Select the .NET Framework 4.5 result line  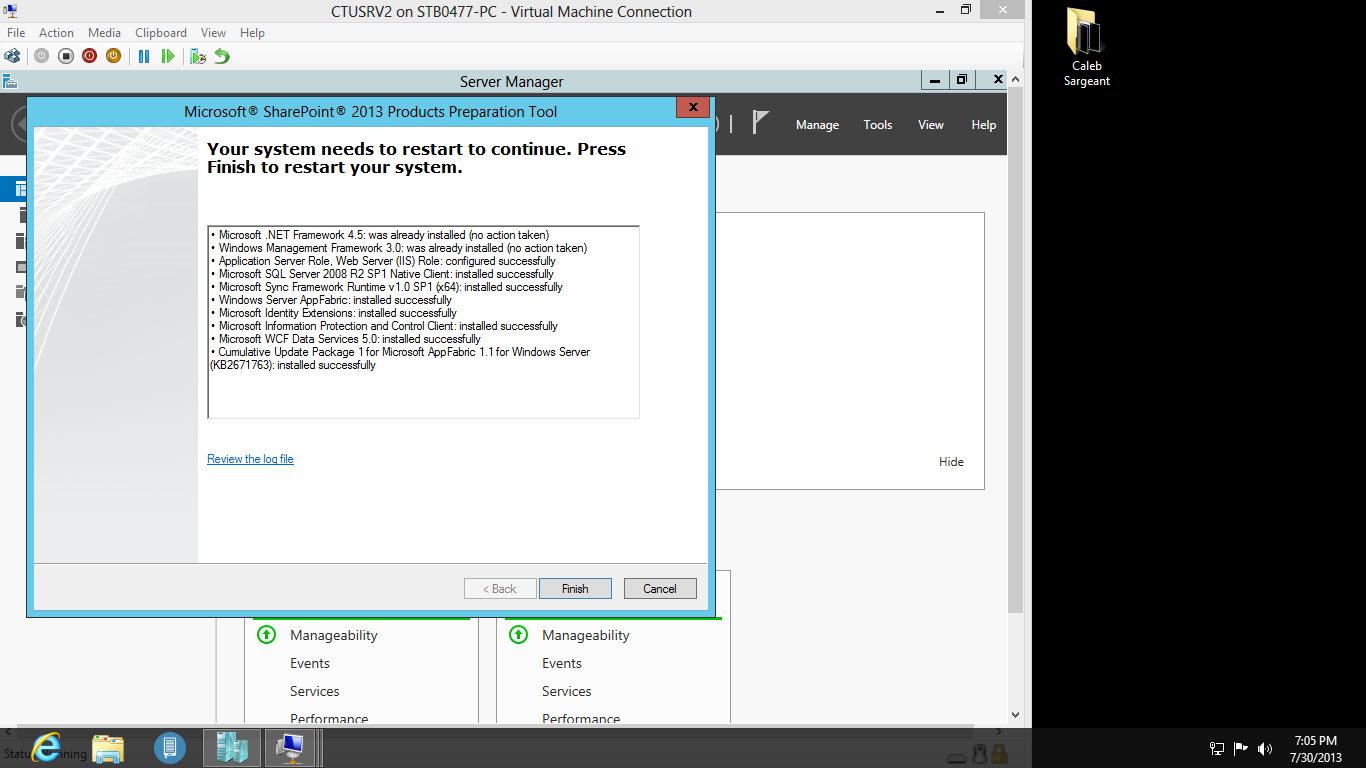(380, 235)
